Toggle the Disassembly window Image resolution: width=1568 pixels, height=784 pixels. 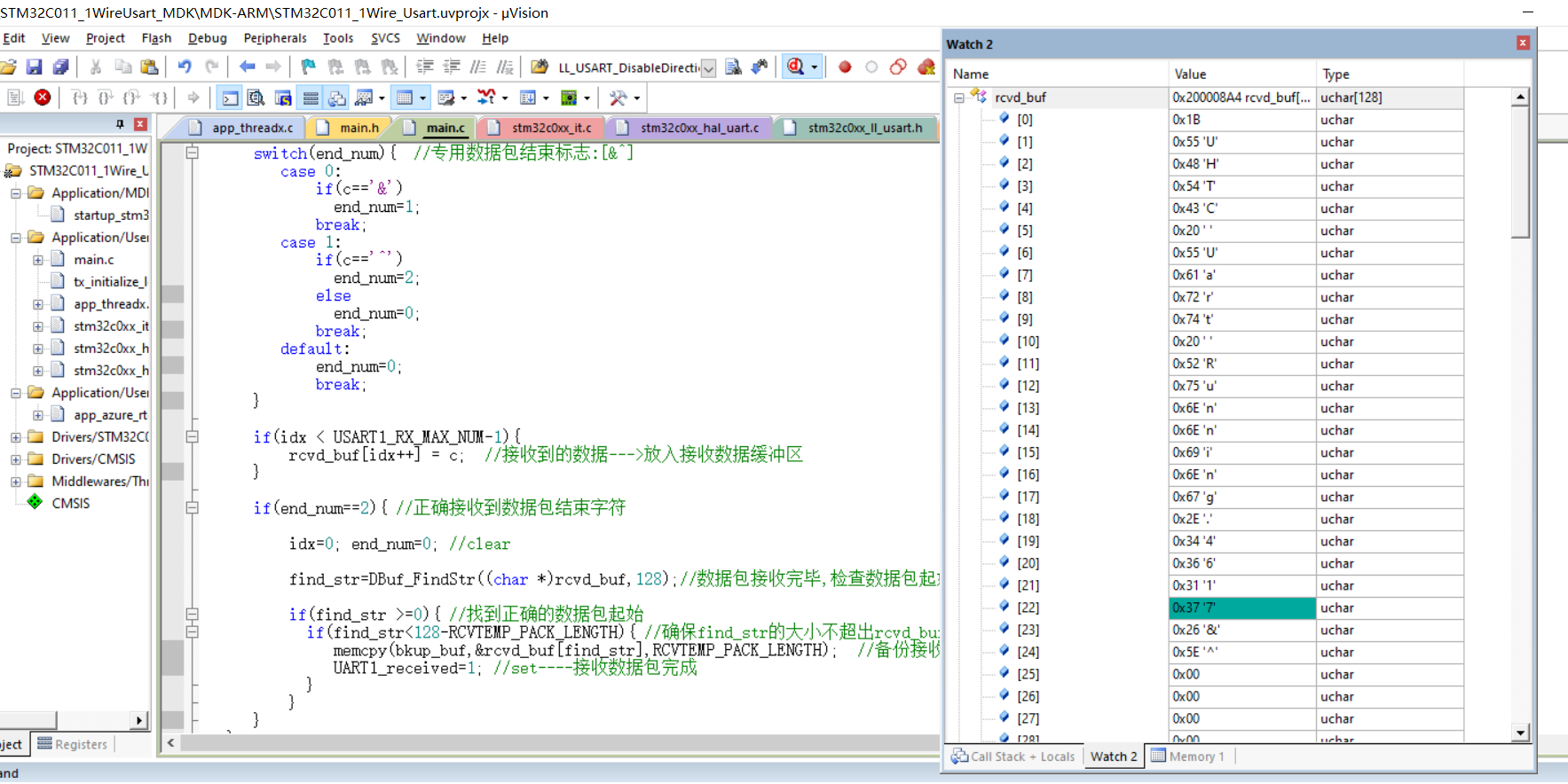tap(256, 98)
